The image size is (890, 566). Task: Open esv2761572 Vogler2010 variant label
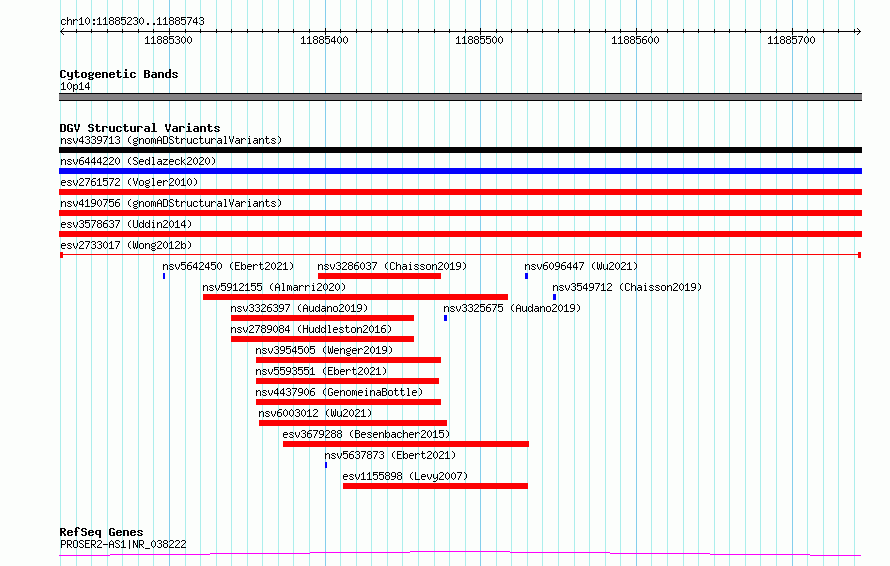point(129,182)
